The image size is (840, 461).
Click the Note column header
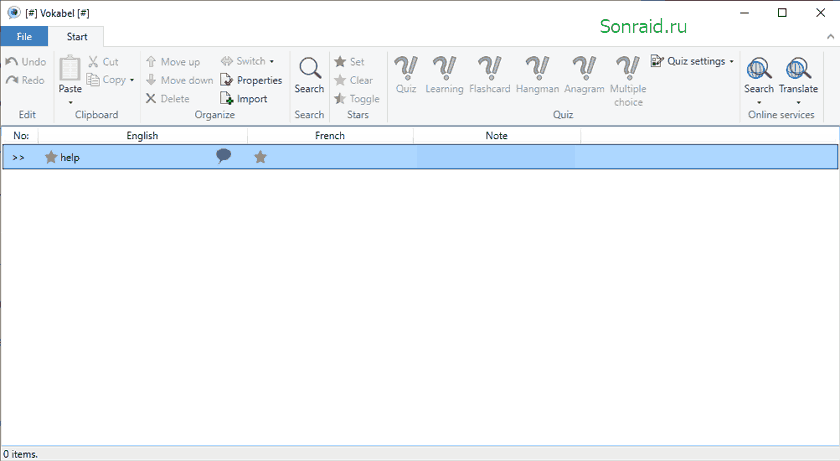pos(497,135)
